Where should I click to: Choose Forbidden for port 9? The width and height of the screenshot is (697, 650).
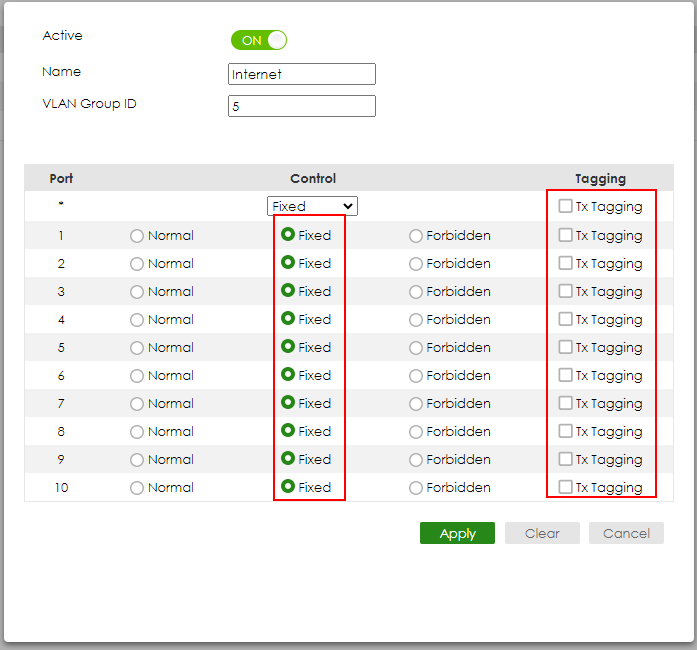click(x=416, y=460)
